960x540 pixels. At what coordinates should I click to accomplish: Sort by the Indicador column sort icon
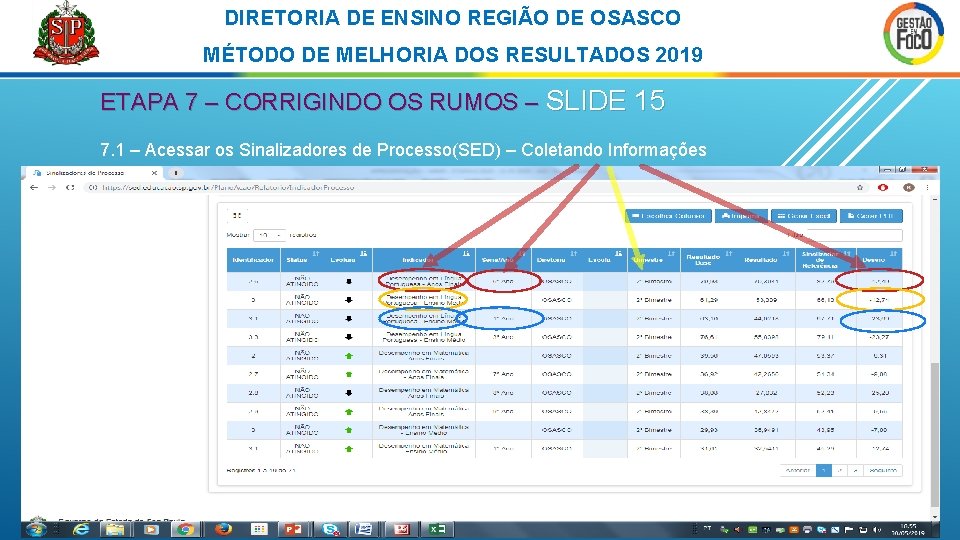point(467,253)
